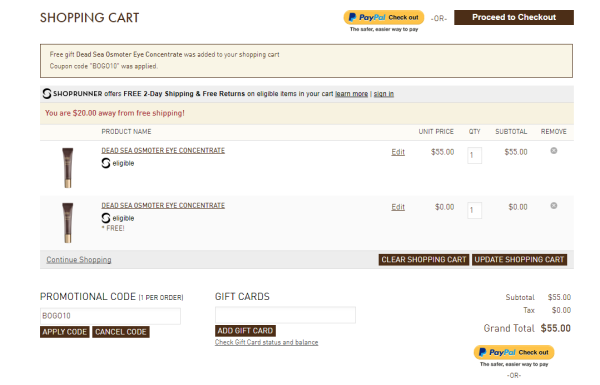Image resolution: width=600 pixels, height=385 pixels.
Task: Click Continue Shopping link
Action: tap(79, 259)
